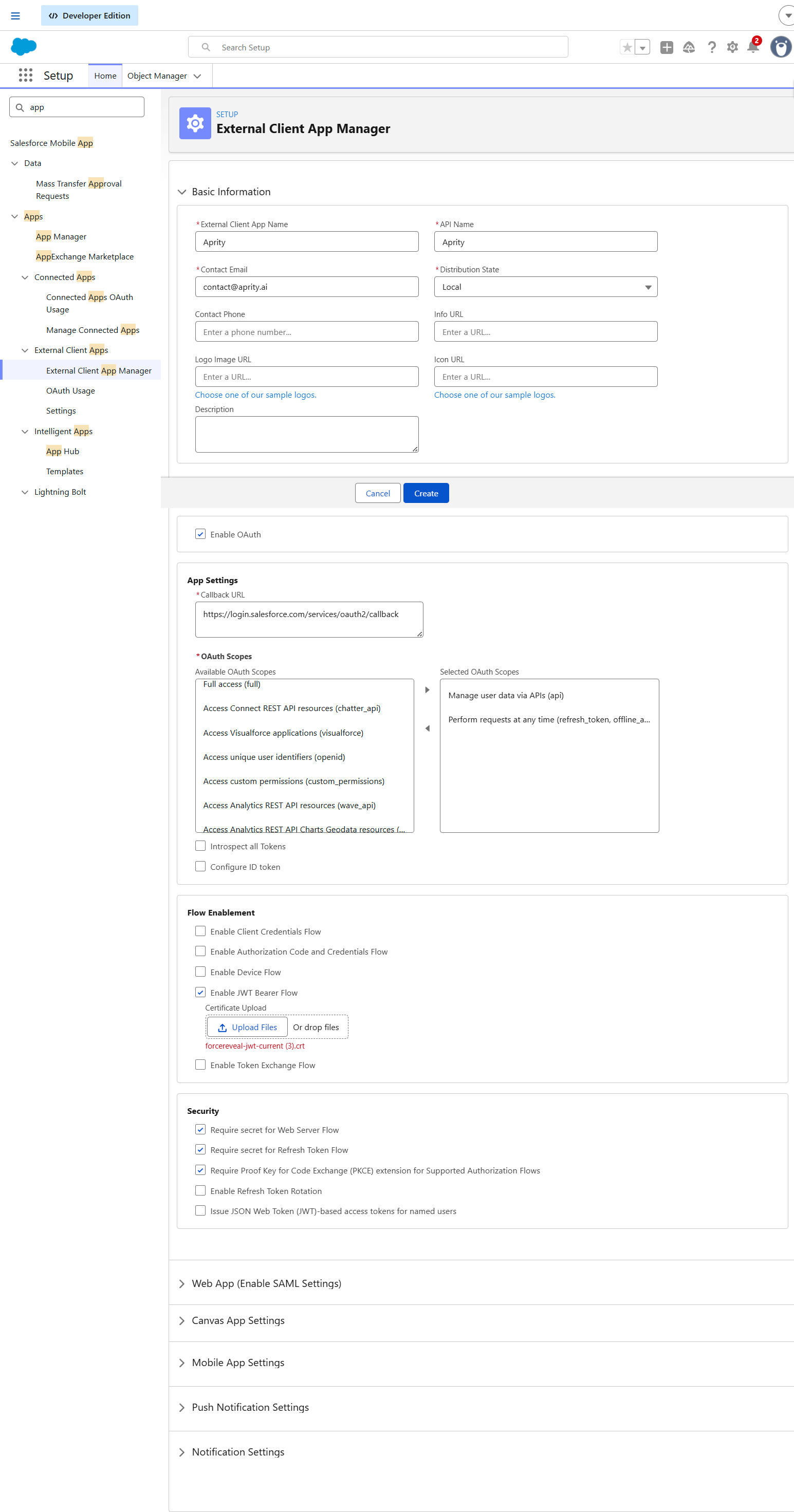Enable Token Exchange Flow checkbox

pos(200,1066)
